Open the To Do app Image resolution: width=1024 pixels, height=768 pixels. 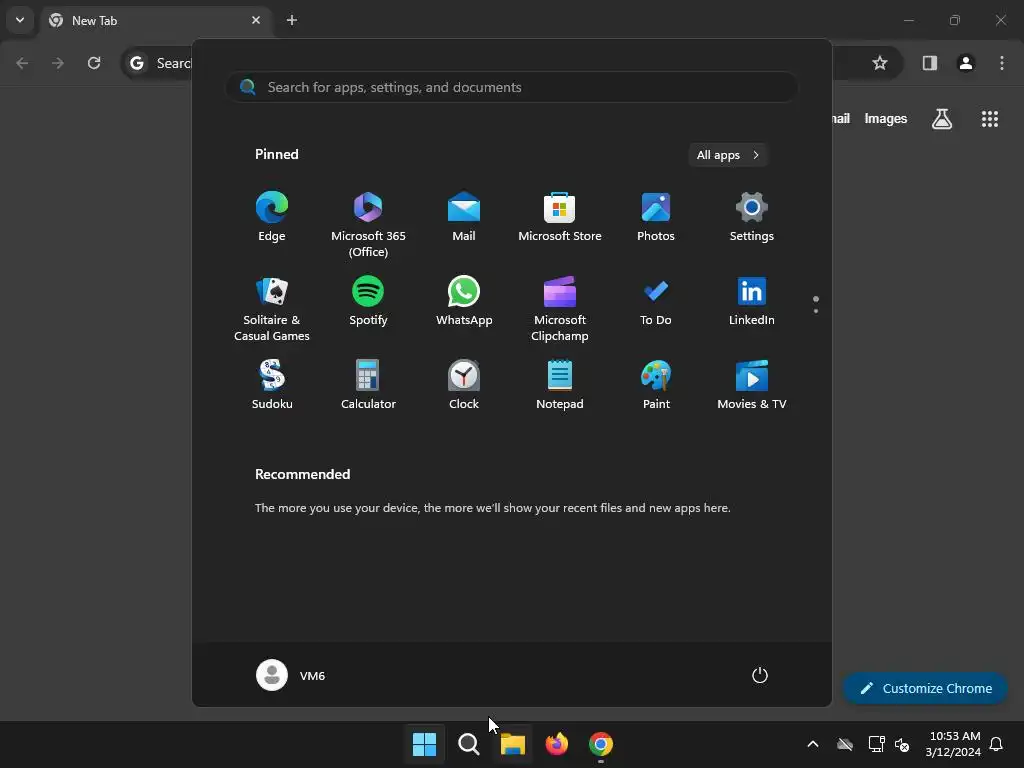tap(656, 301)
